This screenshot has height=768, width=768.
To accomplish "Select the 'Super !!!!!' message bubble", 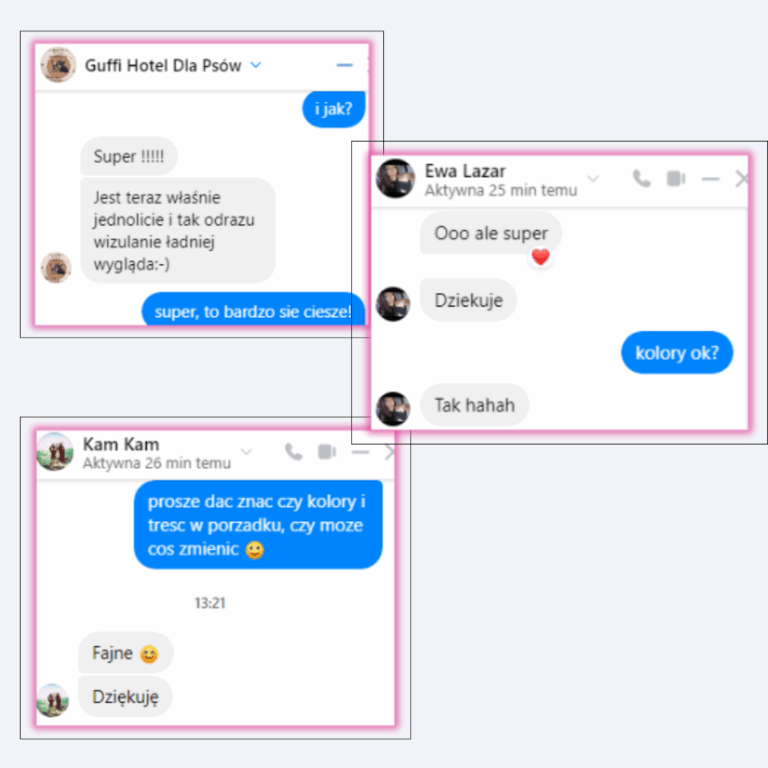I will [x=129, y=156].
